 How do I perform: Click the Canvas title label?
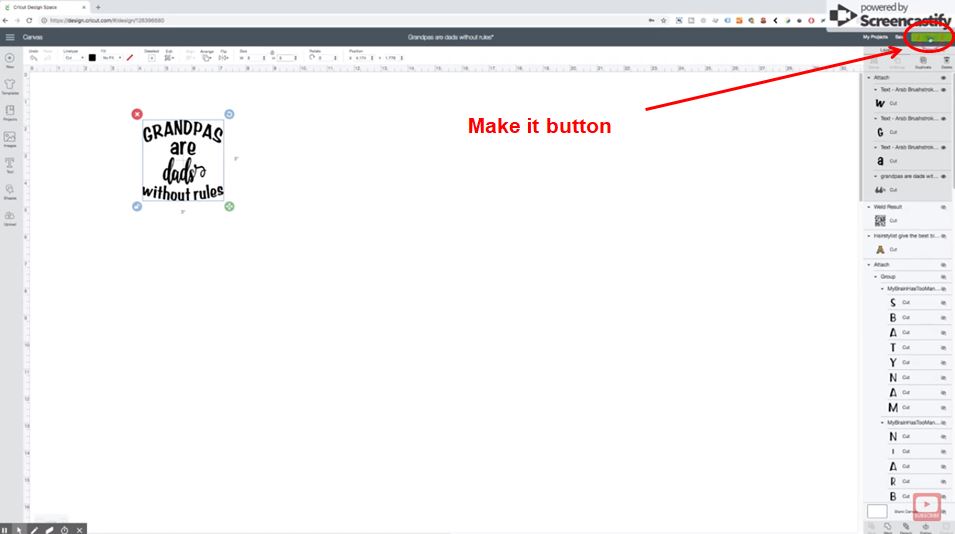(33, 37)
